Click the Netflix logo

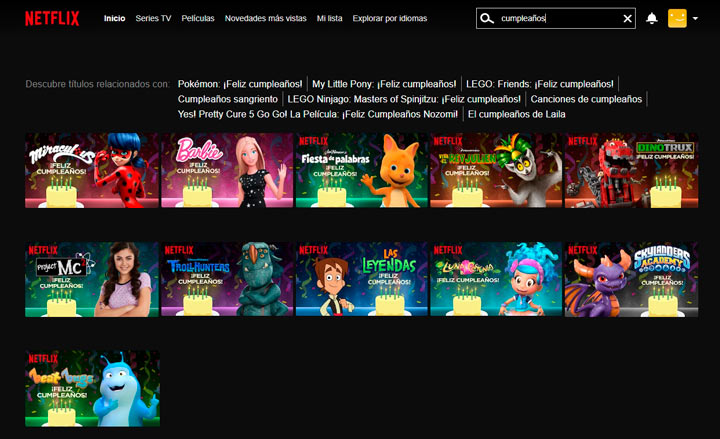coord(52,18)
